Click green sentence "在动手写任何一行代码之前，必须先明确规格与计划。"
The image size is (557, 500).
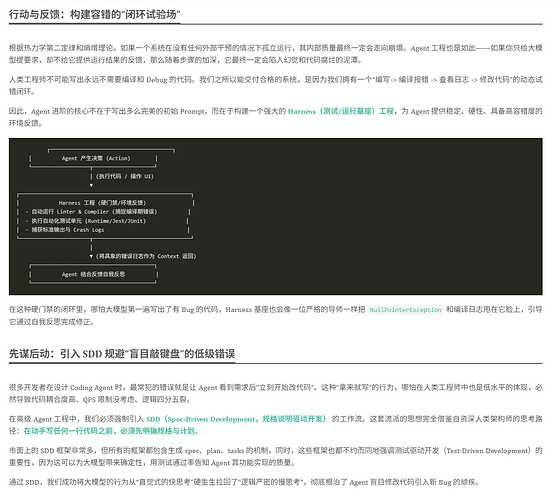(x=111, y=431)
